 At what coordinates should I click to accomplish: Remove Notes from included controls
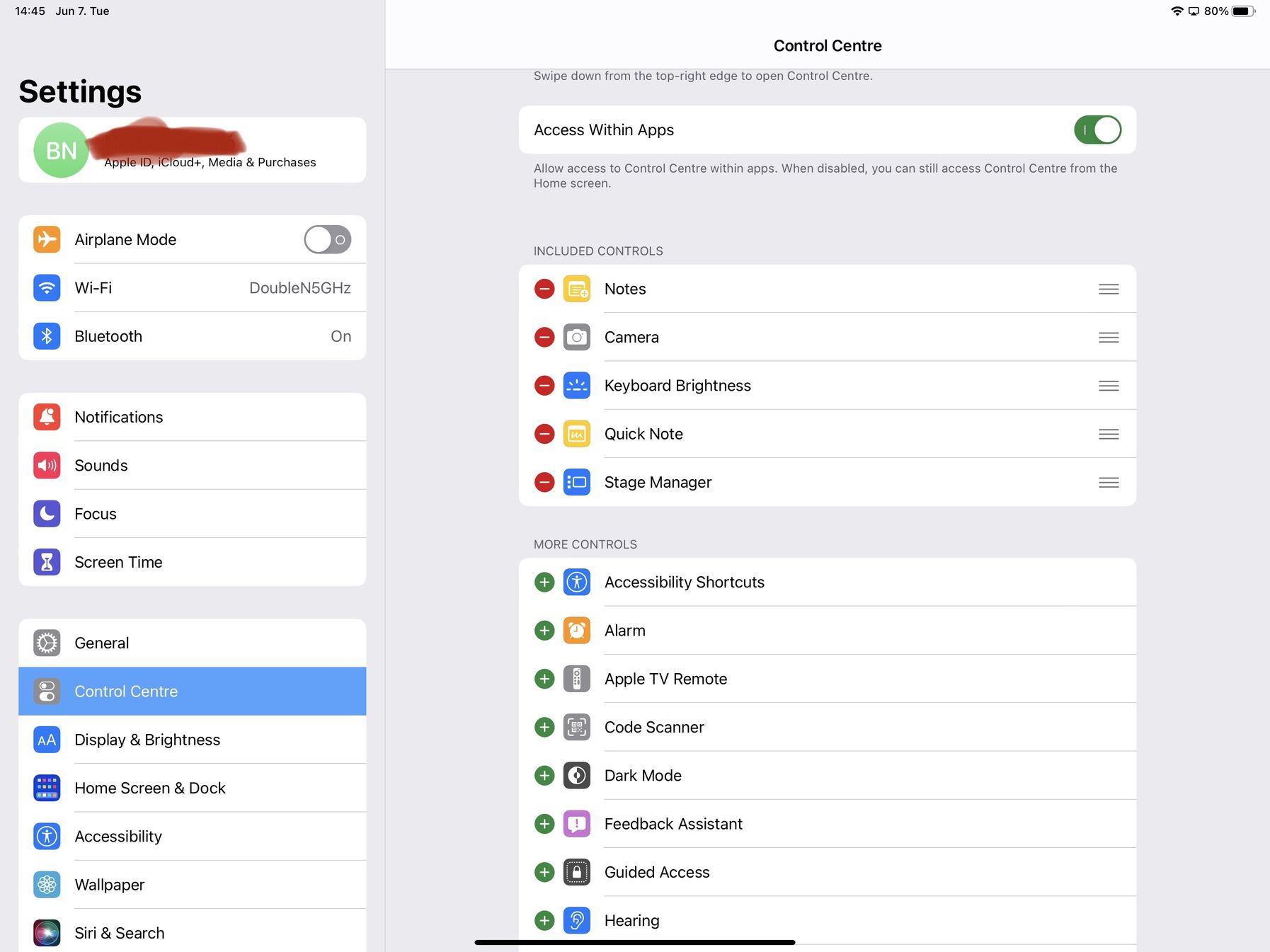point(544,289)
